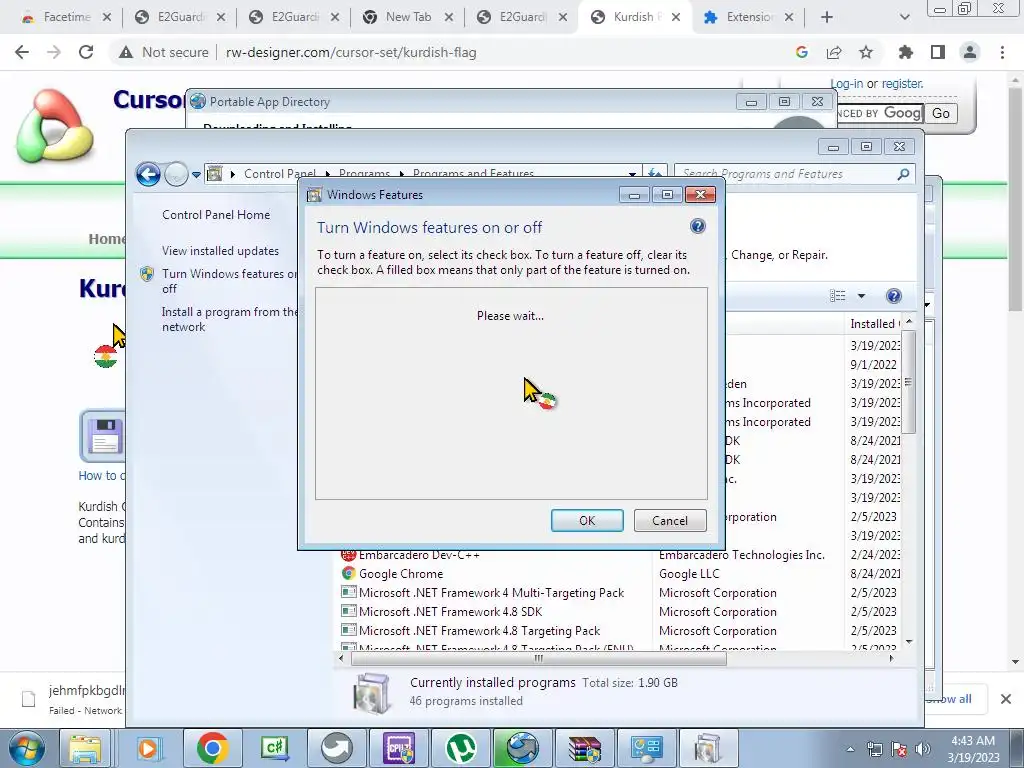
Task: Click Chrome back arrow
Action: pyautogui.click(x=22, y=52)
